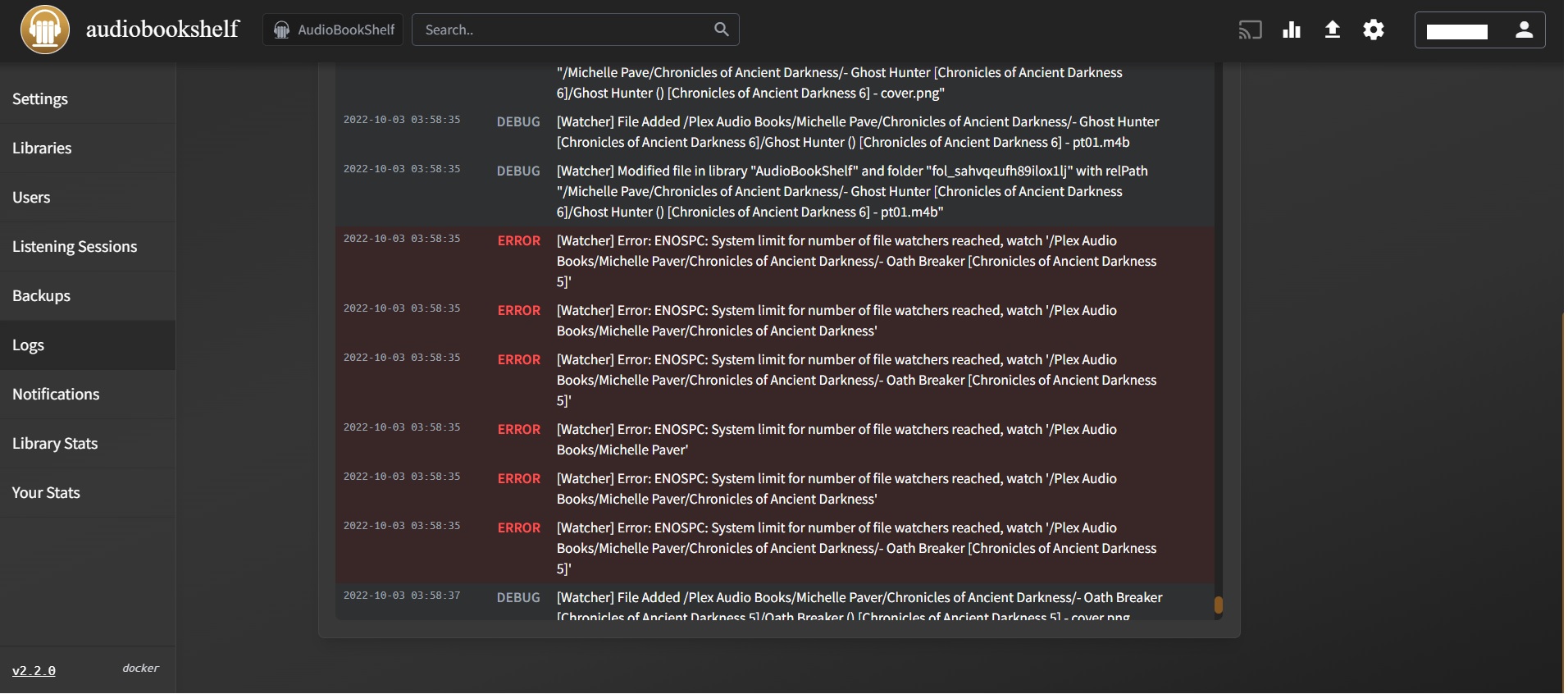Select DEBUG Modified file pt01.m4b log entry
Image resolution: width=1568 pixels, height=694 pixels.
click(775, 191)
